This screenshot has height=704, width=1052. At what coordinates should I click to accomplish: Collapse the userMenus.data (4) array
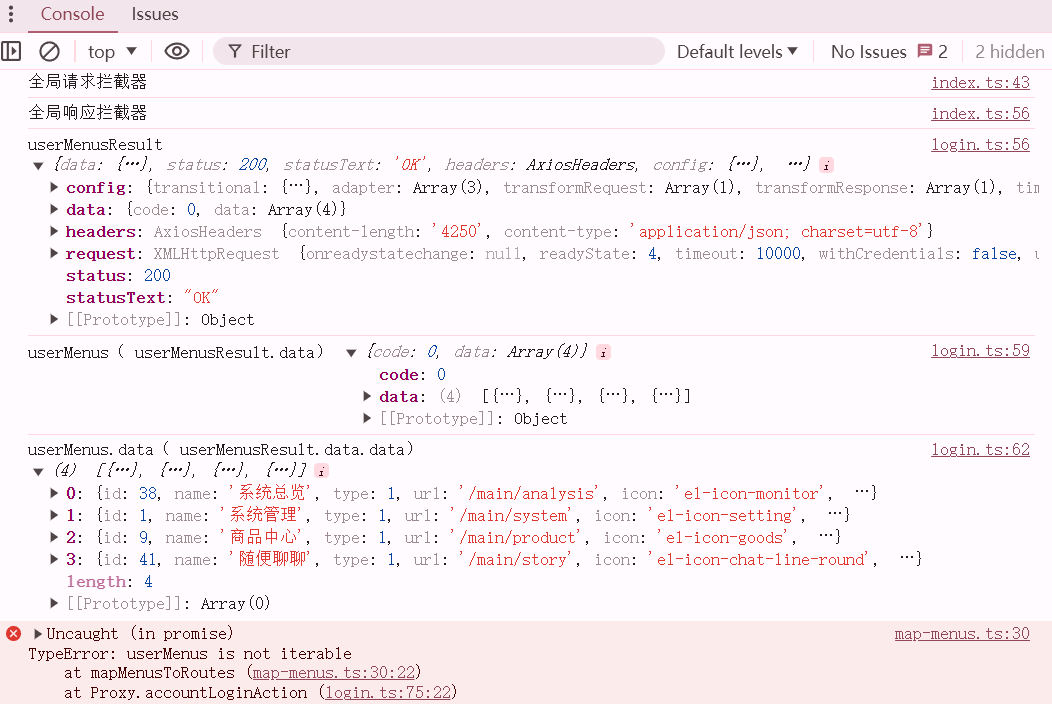[x=38, y=472]
